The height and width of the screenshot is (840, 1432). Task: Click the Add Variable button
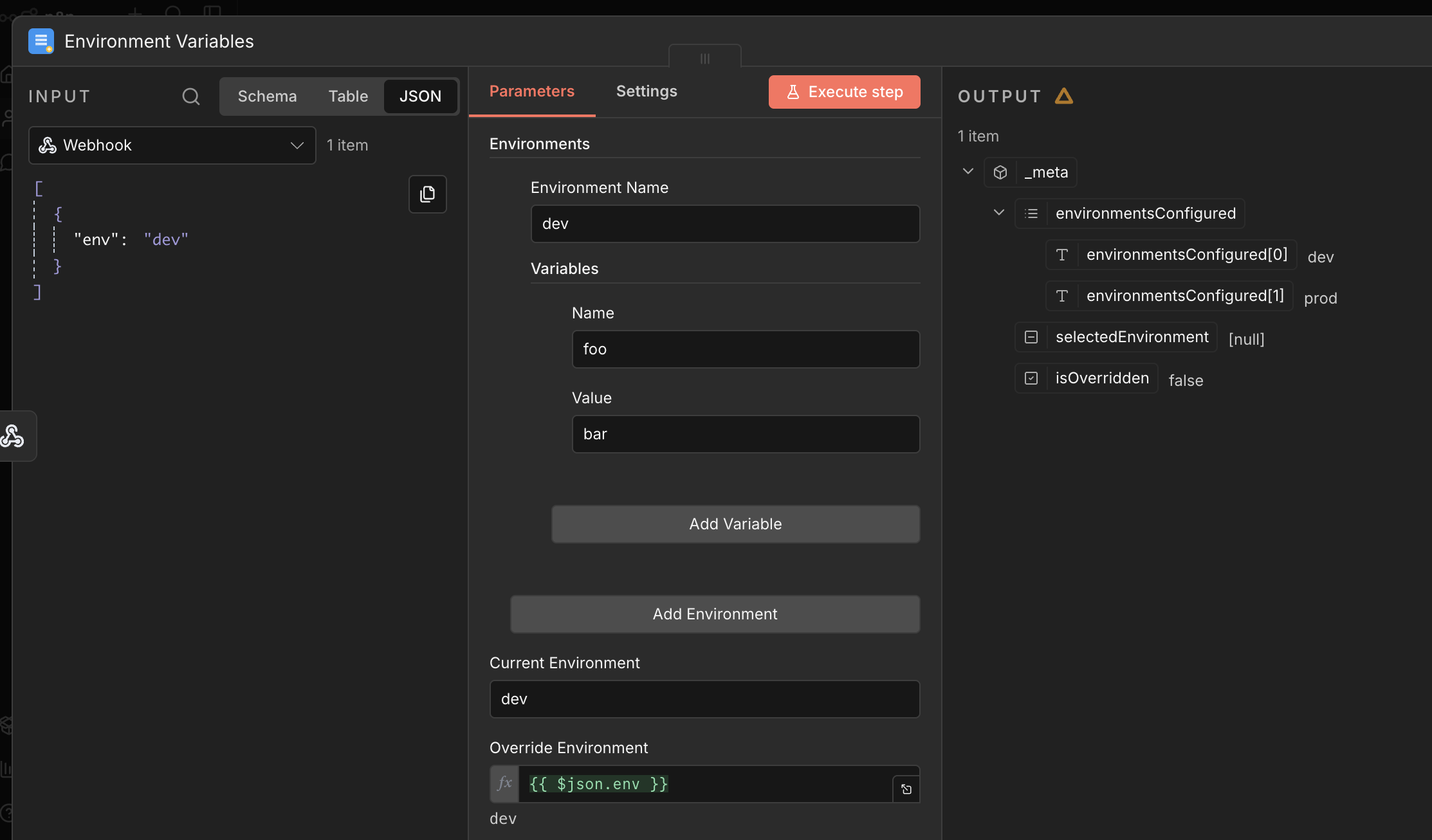pos(735,524)
